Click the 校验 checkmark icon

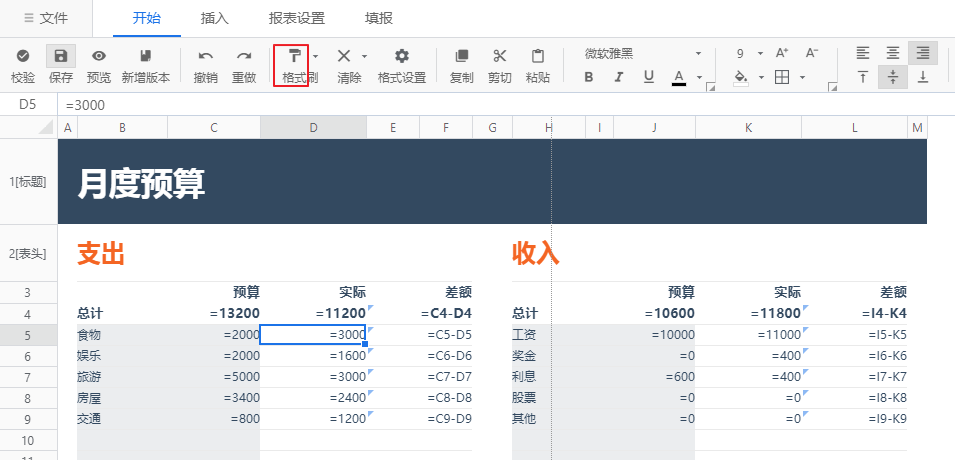click(x=23, y=56)
